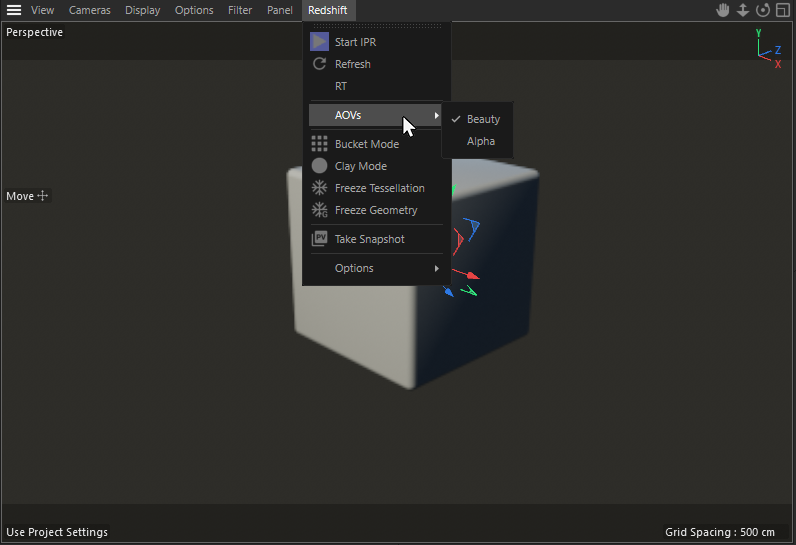Toggle Clay Mode sphere icon
Image resolution: width=796 pixels, height=545 pixels.
319,166
